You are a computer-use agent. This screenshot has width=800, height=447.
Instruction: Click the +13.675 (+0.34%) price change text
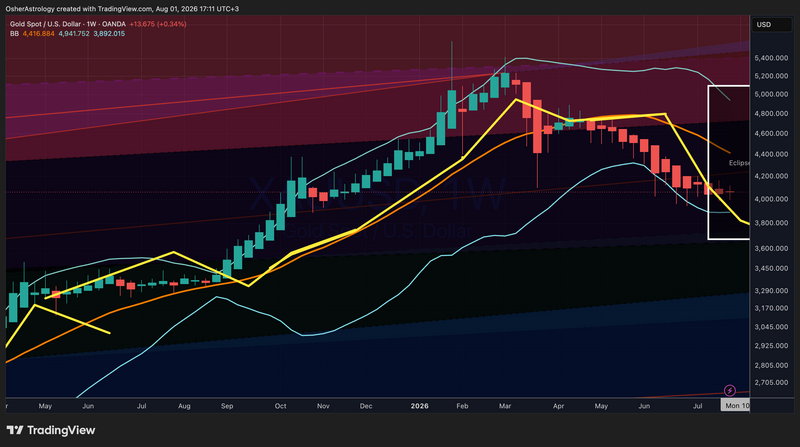pyautogui.click(x=158, y=24)
